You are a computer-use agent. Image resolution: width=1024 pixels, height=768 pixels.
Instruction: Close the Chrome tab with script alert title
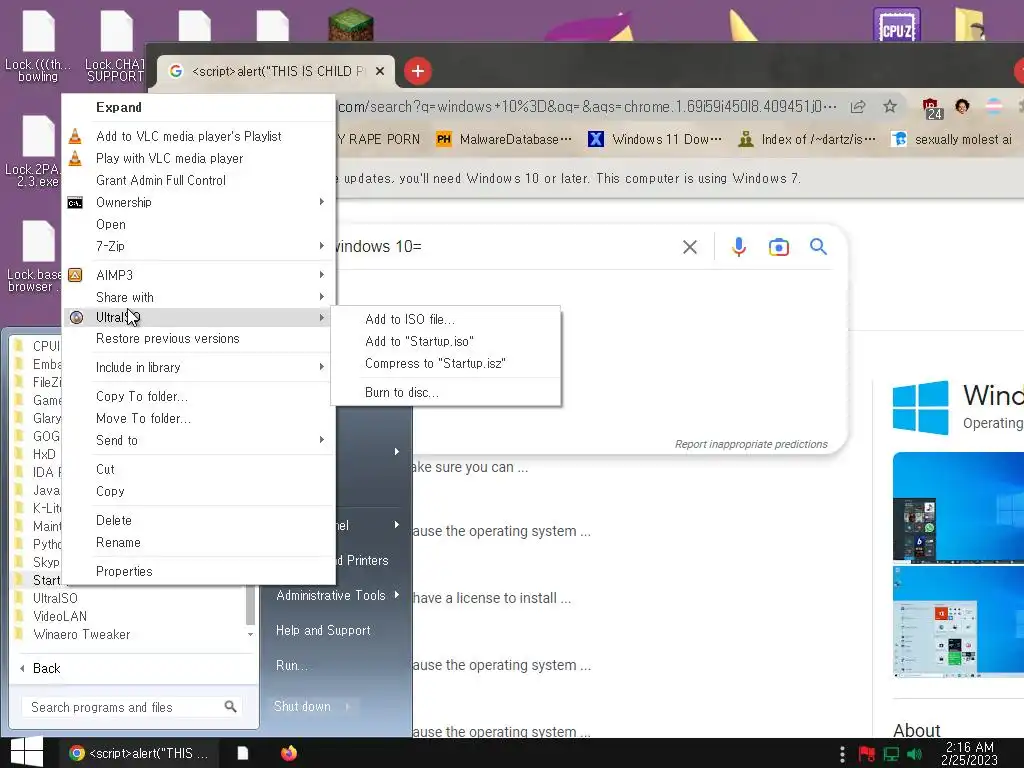click(x=380, y=71)
